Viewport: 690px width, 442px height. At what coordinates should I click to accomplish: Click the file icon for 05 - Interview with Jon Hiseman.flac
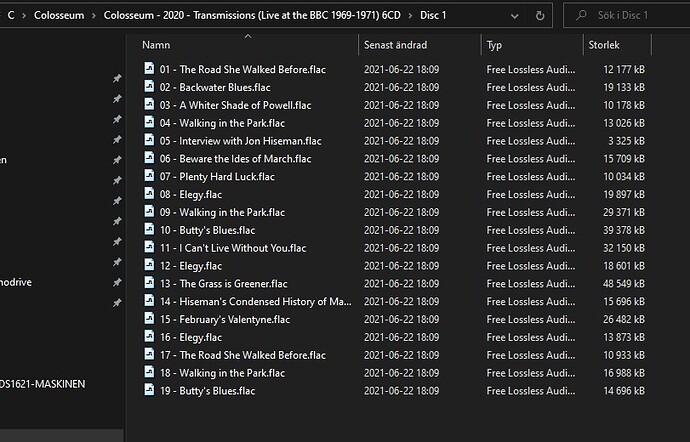point(150,140)
